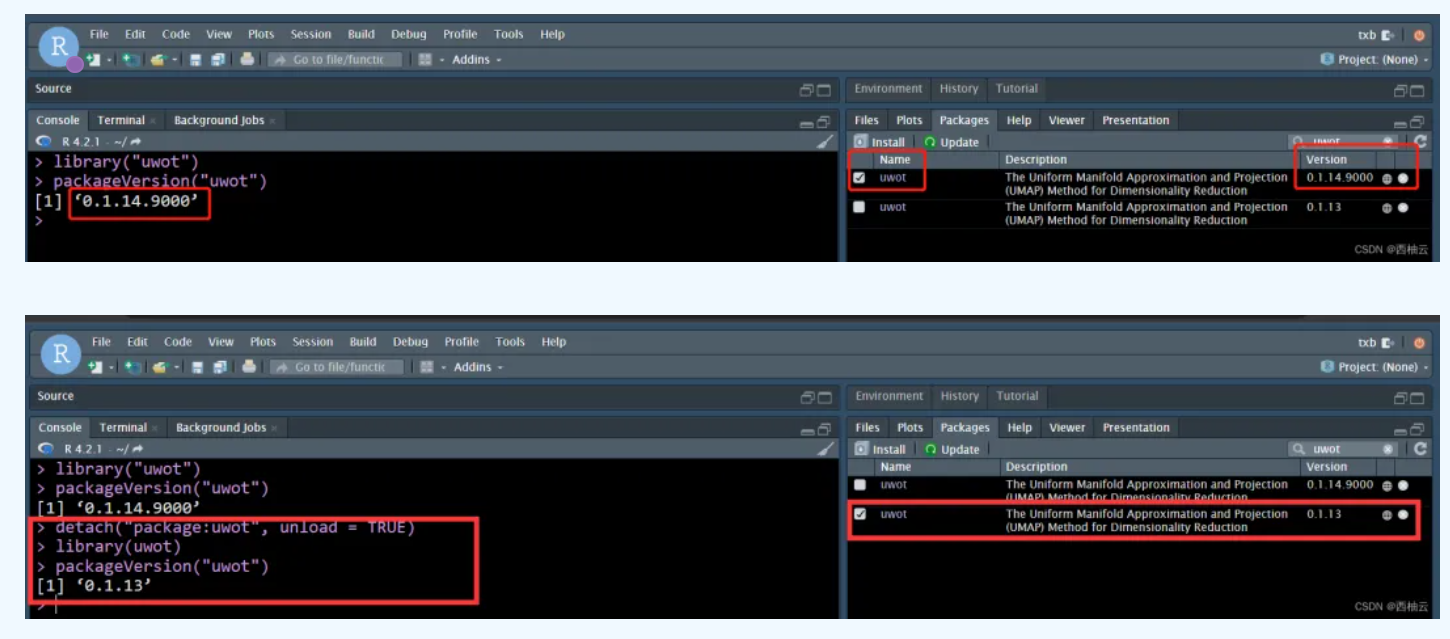Click Print icon in bottom RStudio toolbar
Image resolution: width=1450 pixels, height=639 pixels.
click(248, 366)
